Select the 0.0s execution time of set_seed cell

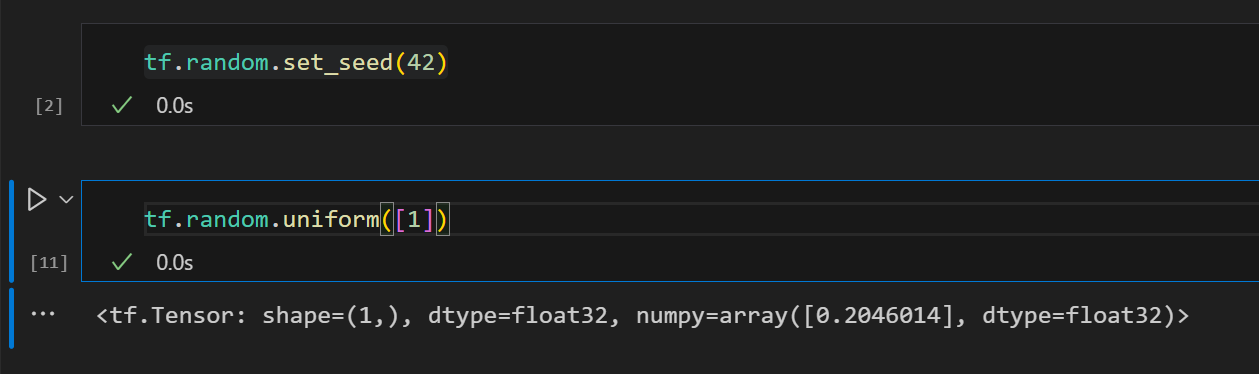click(x=175, y=105)
